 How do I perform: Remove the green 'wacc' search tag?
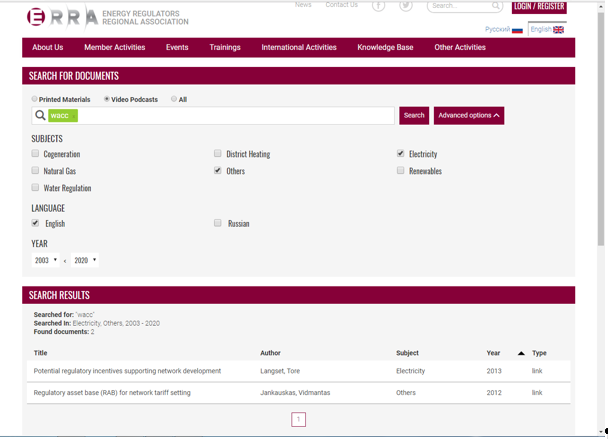pos(74,116)
